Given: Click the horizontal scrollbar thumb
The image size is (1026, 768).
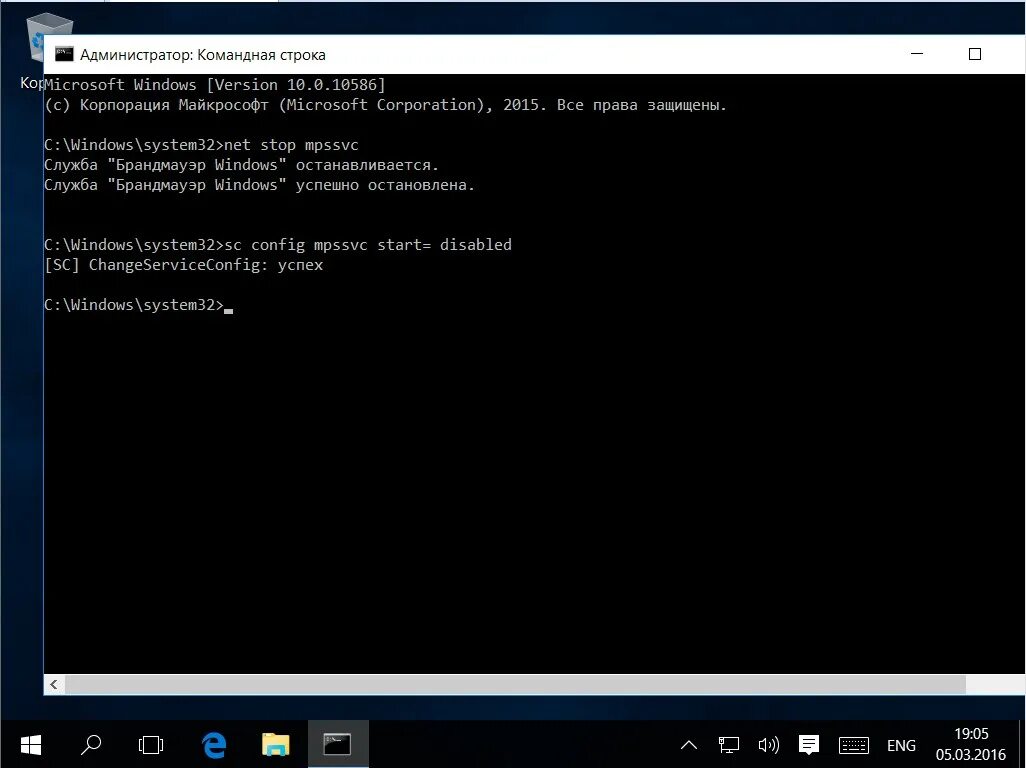Looking at the screenshot, I should (x=516, y=684).
